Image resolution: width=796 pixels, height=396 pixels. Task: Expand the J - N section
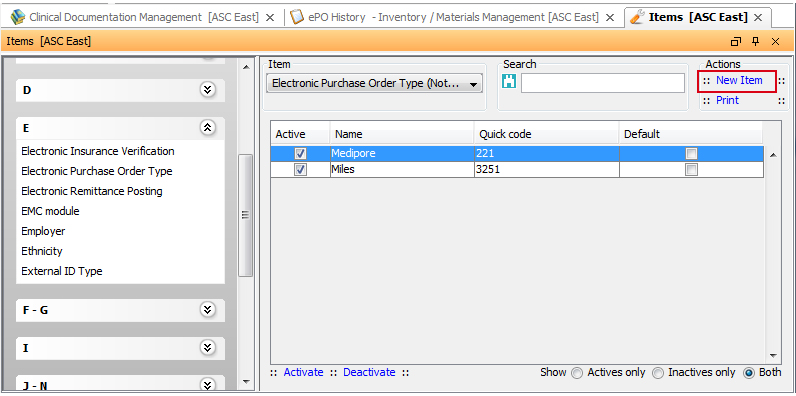207,385
